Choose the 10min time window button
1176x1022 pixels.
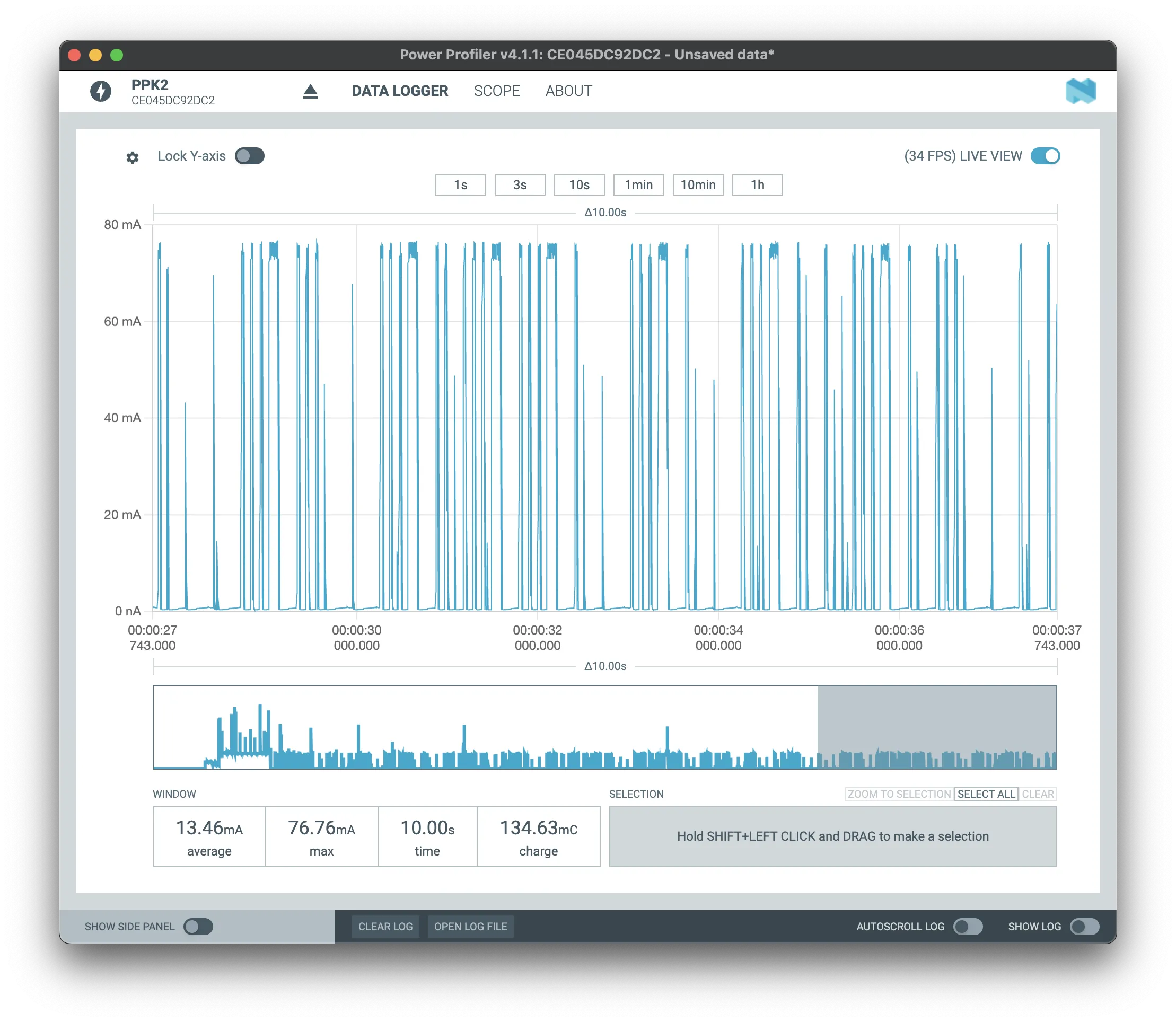coord(698,185)
